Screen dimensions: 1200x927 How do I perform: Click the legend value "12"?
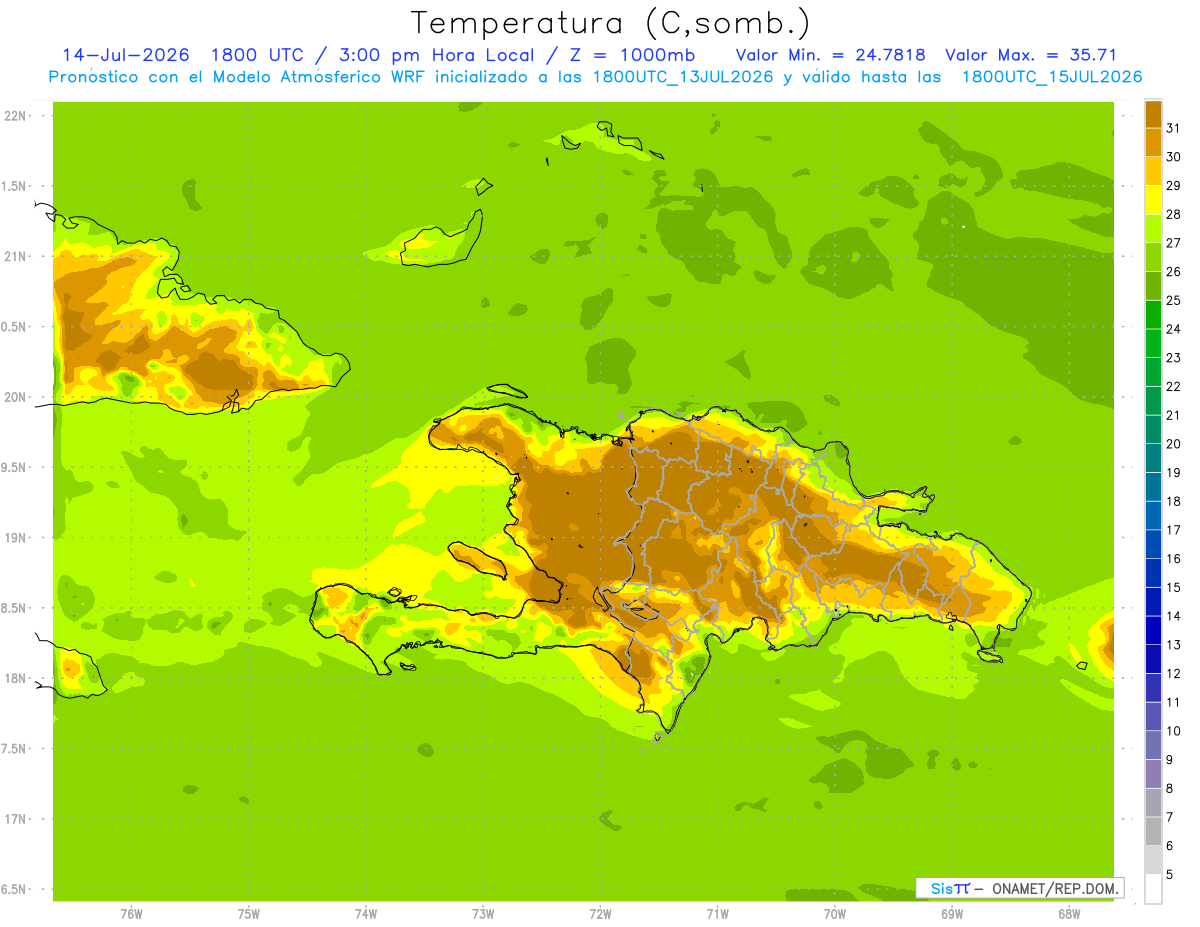coord(1174,673)
